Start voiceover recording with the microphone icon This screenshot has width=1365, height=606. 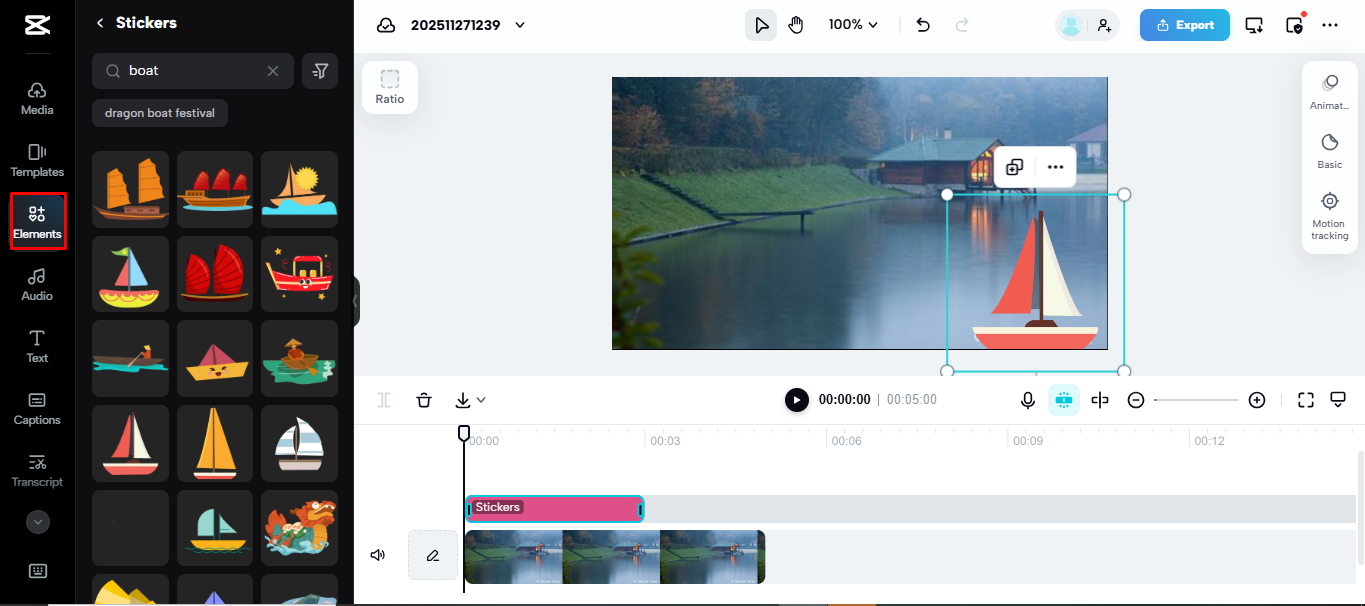tap(1028, 399)
